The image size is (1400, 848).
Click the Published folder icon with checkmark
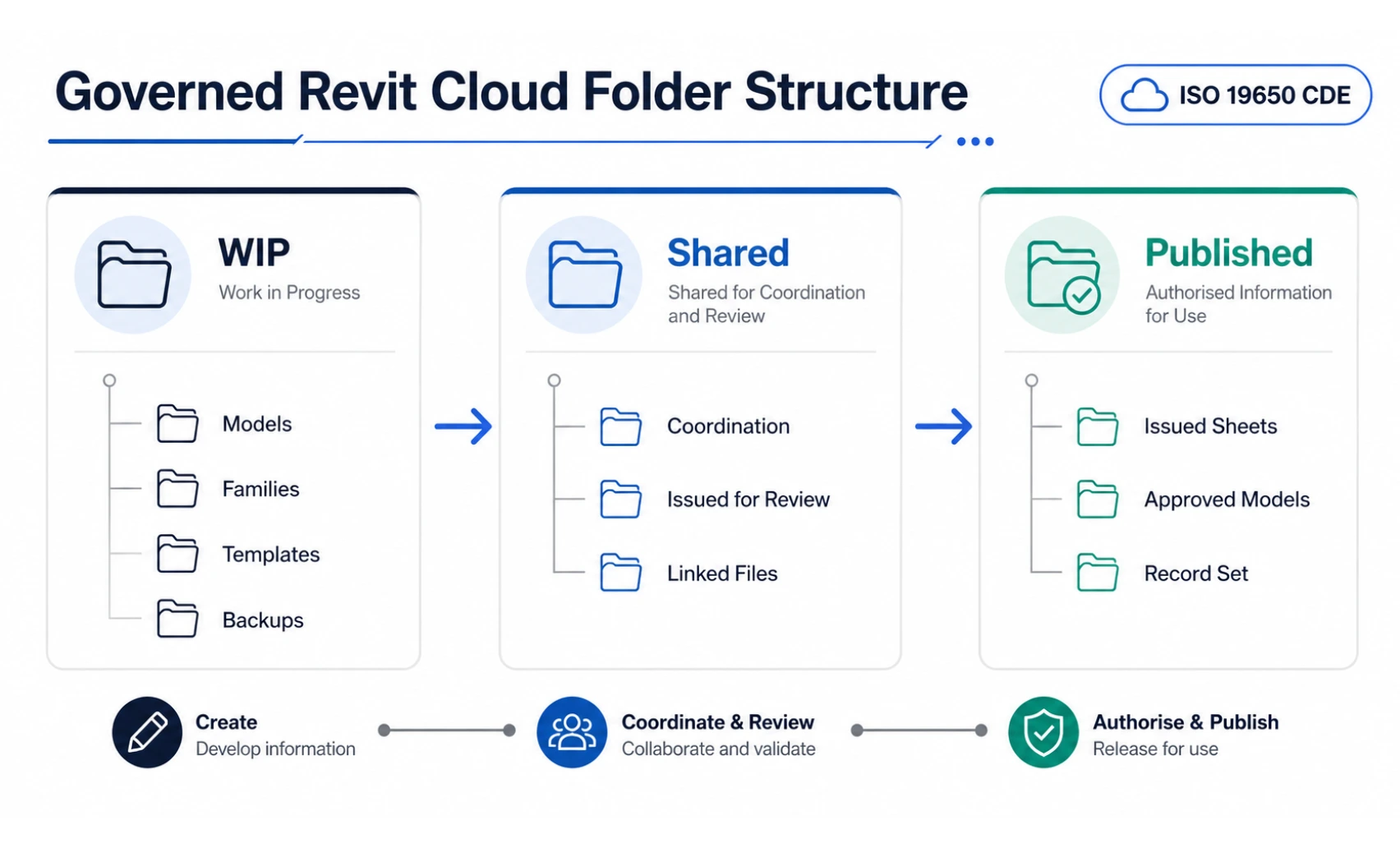[1064, 277]
